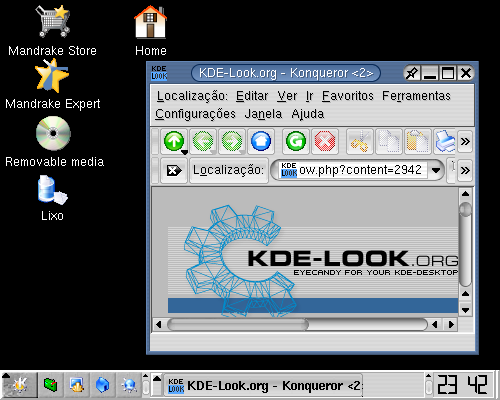
Task: Click KDE Look window menu icon in titlebar
Action: click(x=159, y=73)
